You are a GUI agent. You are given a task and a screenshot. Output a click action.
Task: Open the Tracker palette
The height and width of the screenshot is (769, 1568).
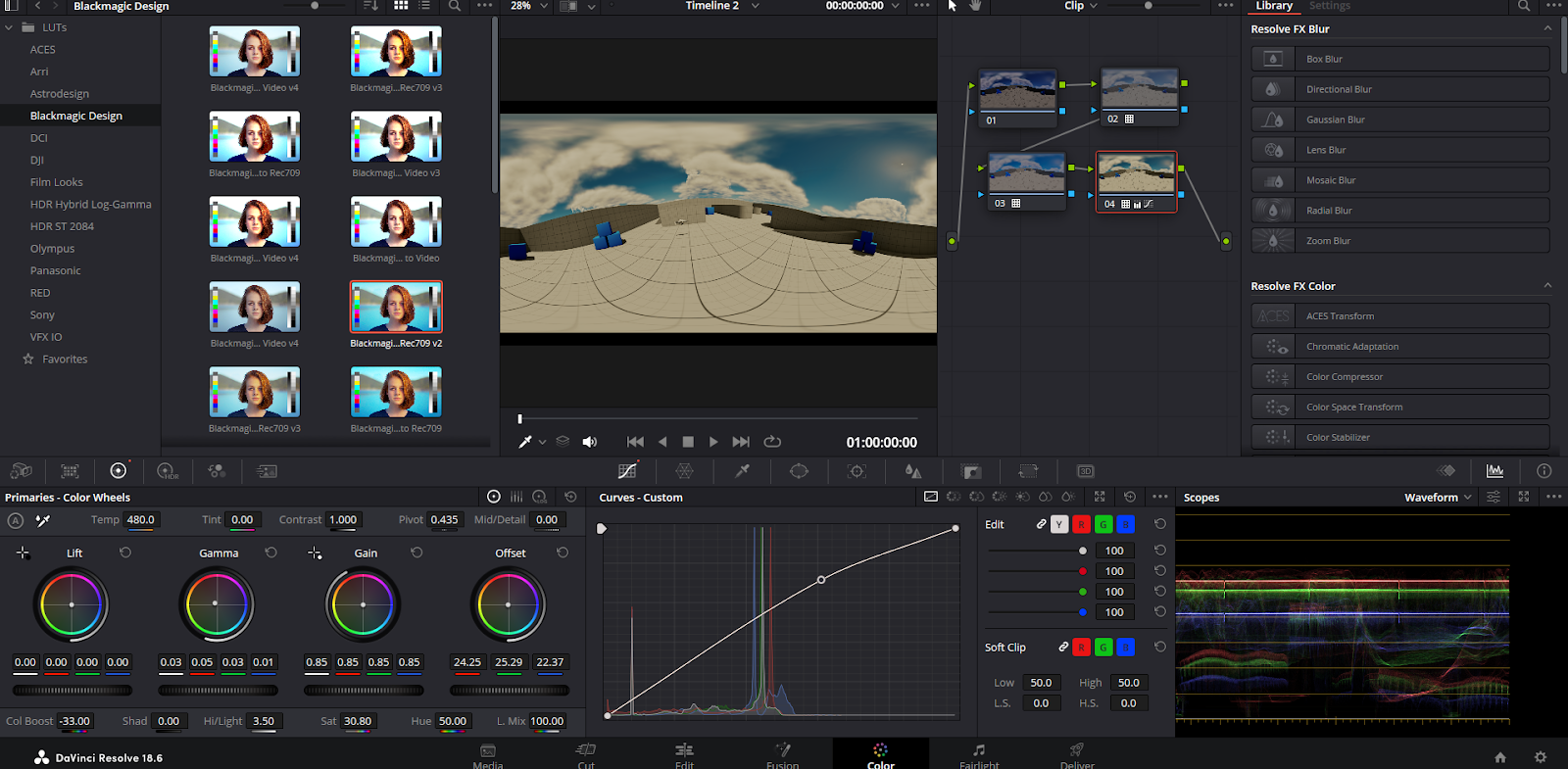(857, 471)
